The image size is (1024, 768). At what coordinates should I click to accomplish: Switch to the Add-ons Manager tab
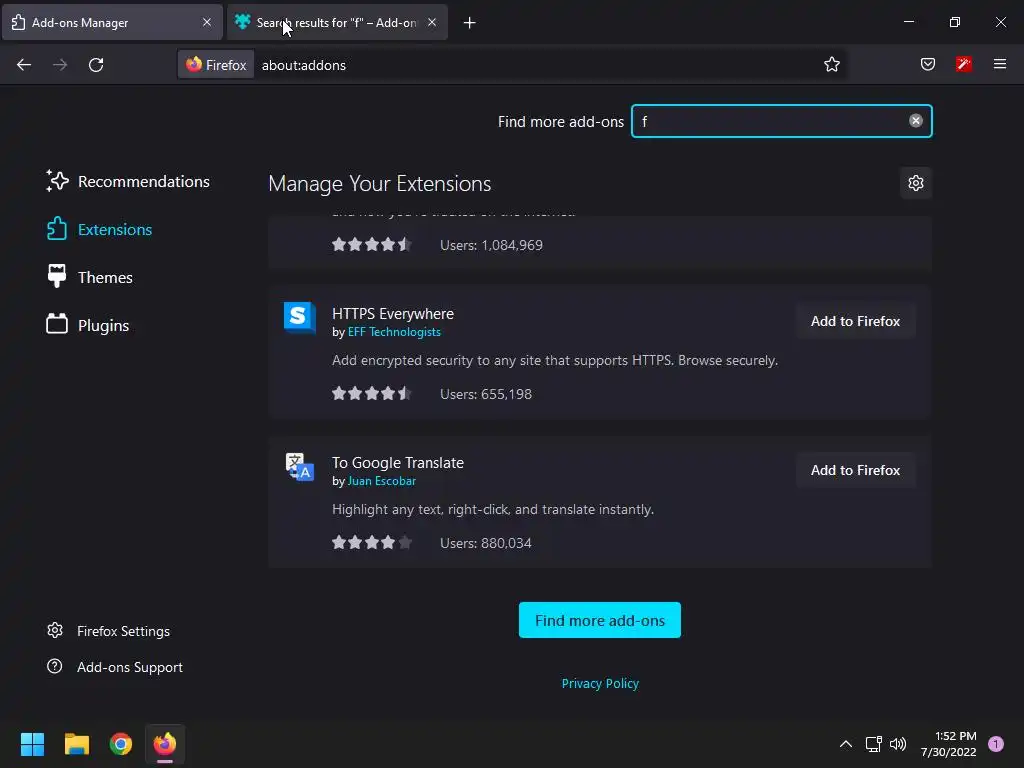112,23
